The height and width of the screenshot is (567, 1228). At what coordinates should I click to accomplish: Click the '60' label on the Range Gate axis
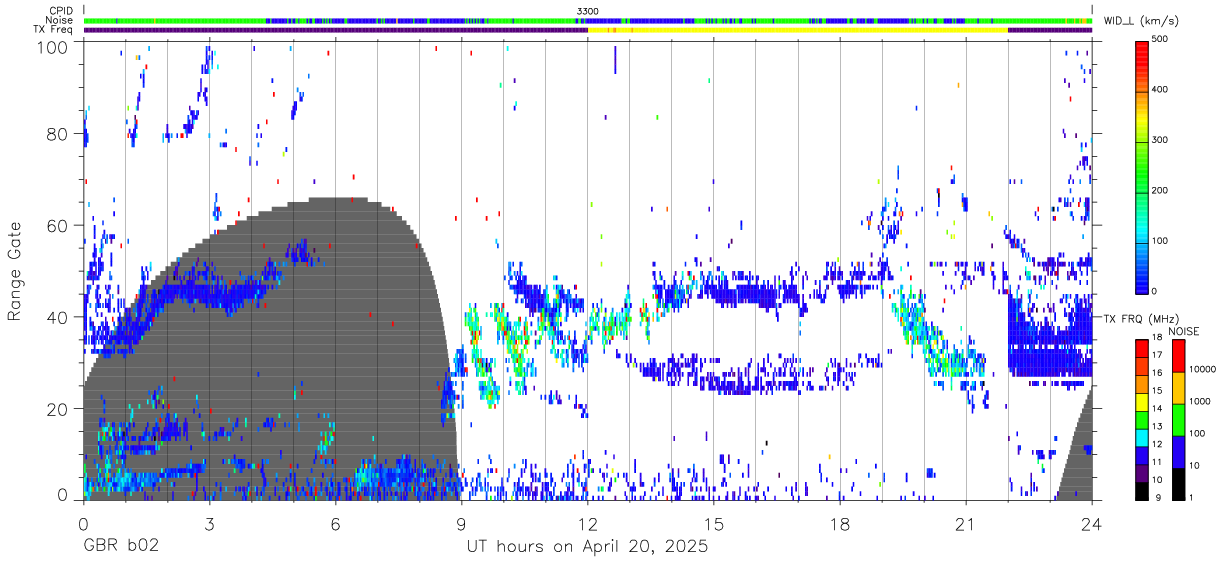tap(59, 226)
